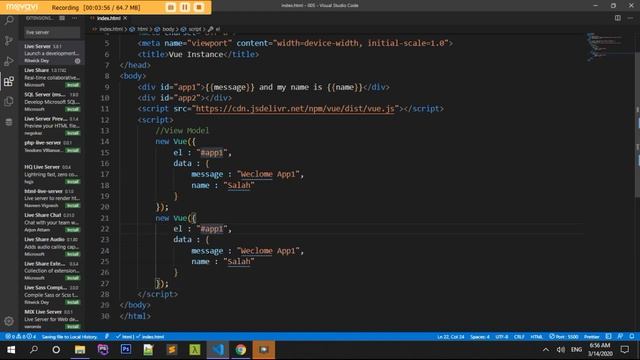
Task: Click Spaces: 4 indentation status
Action: coord(480,337)
